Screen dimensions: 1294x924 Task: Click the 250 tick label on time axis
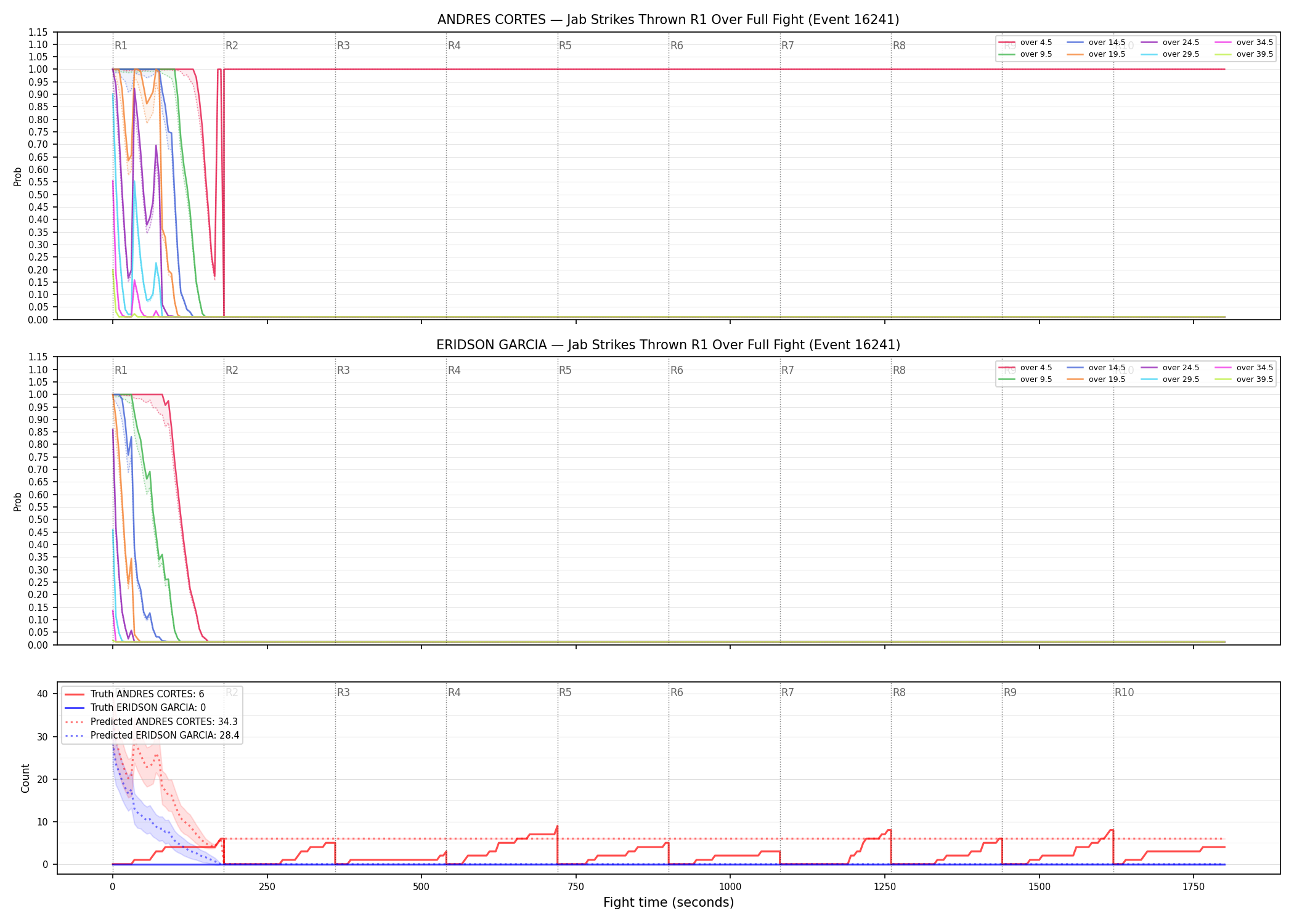pos(267,887)
